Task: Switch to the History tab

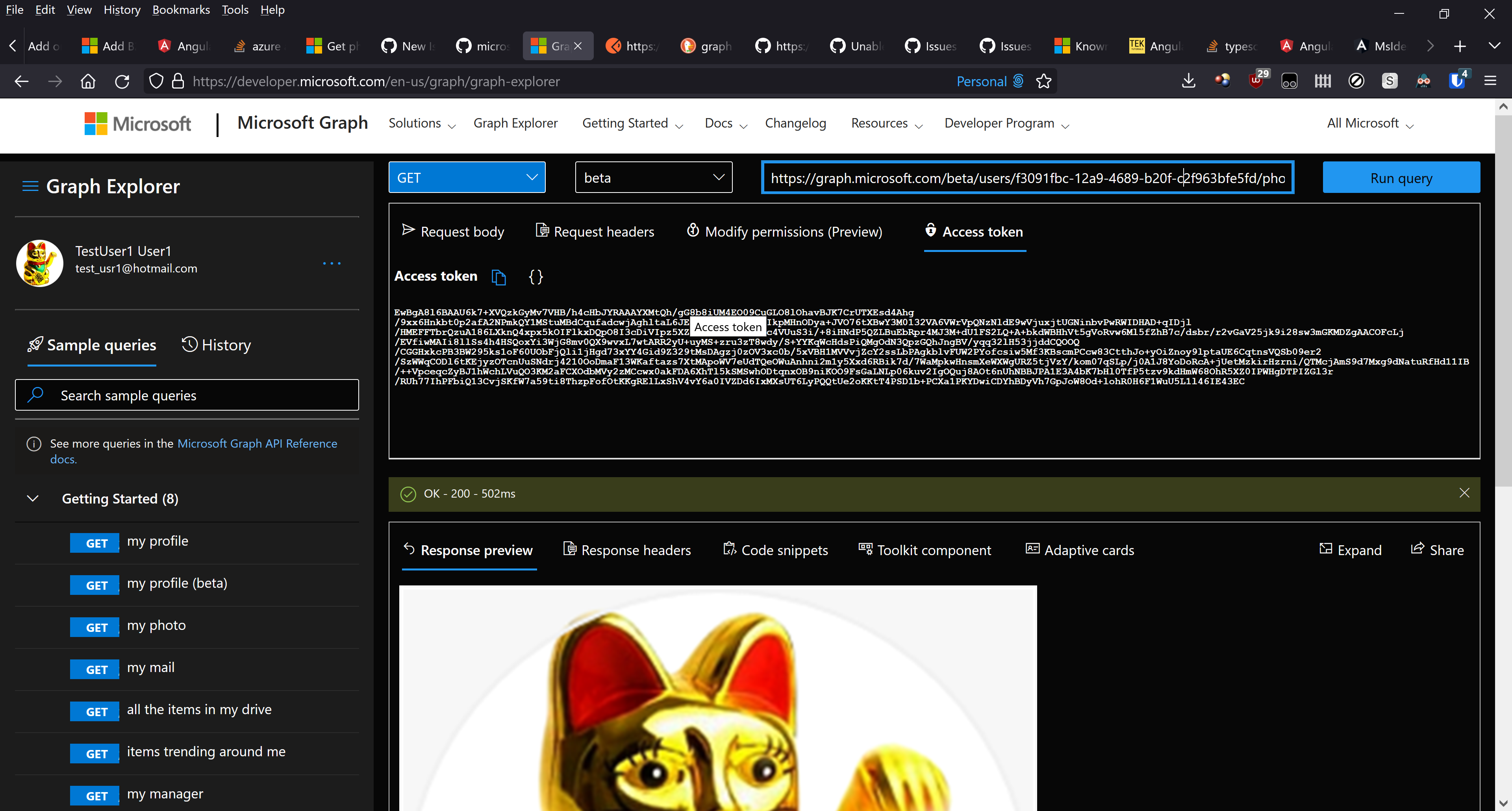Action: click(216, 345)
